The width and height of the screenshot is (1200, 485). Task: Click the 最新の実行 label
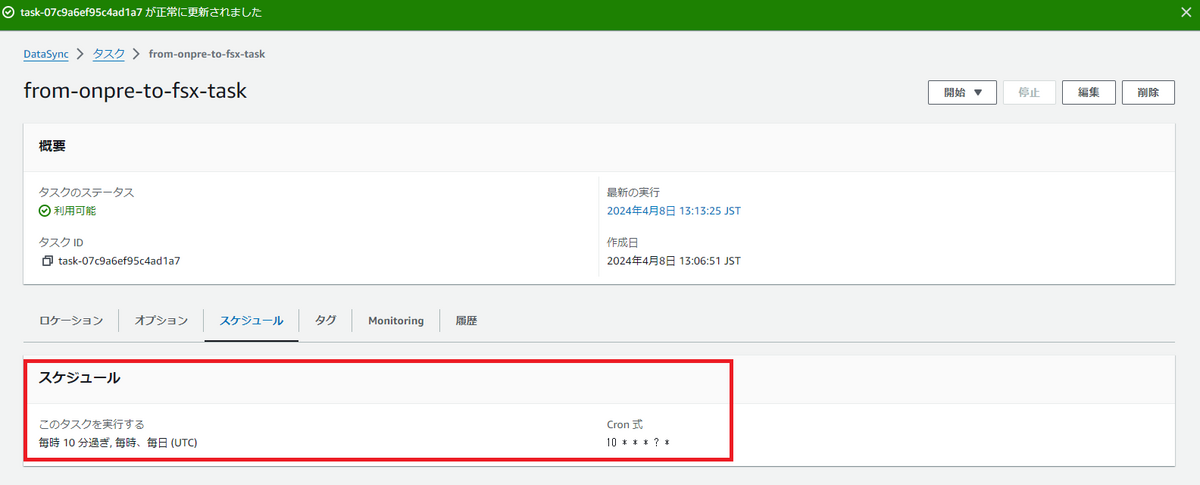point(633,192)
